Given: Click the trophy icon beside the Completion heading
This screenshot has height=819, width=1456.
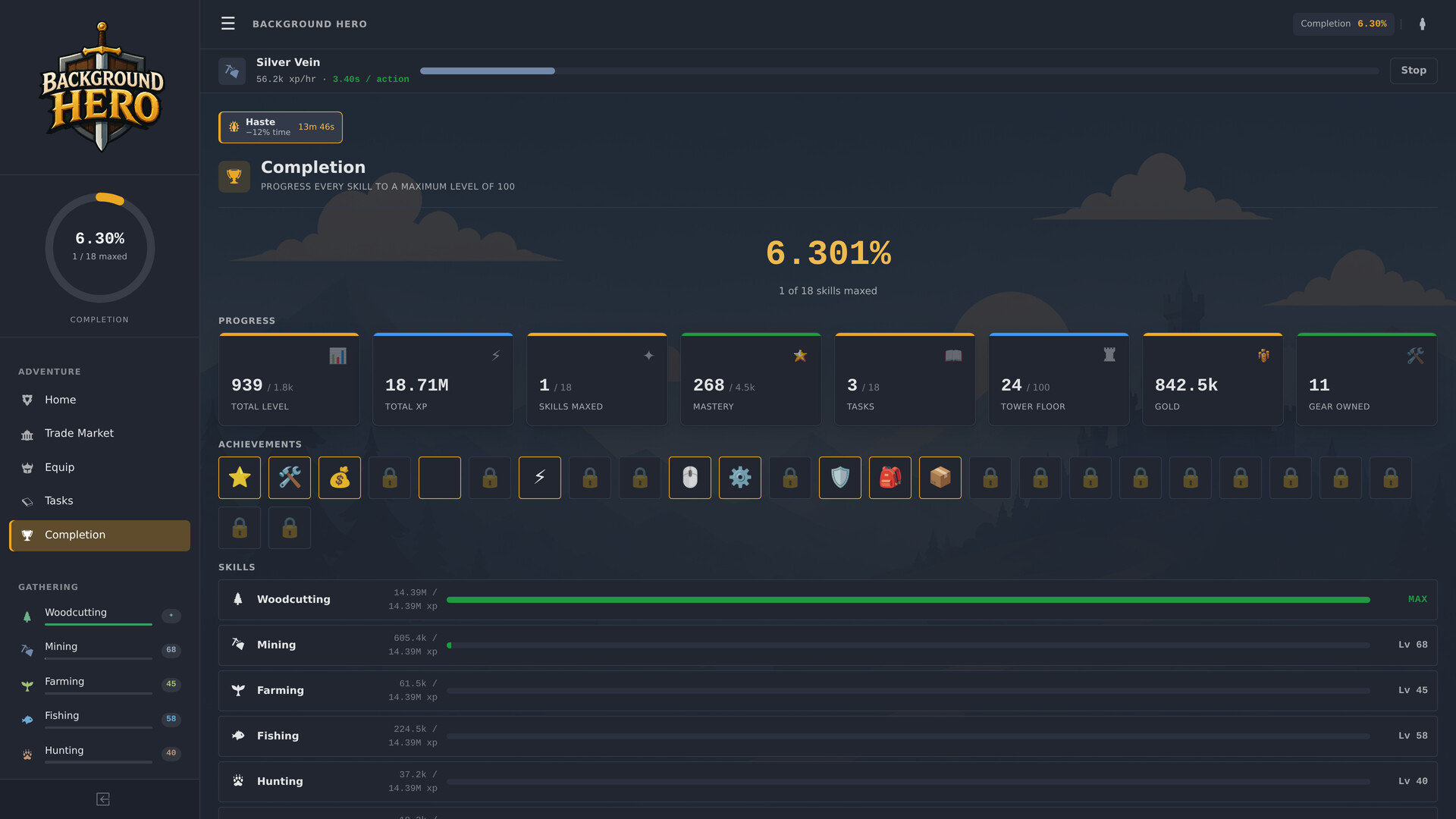Looking at the screenshot, I should pos(234,176).
